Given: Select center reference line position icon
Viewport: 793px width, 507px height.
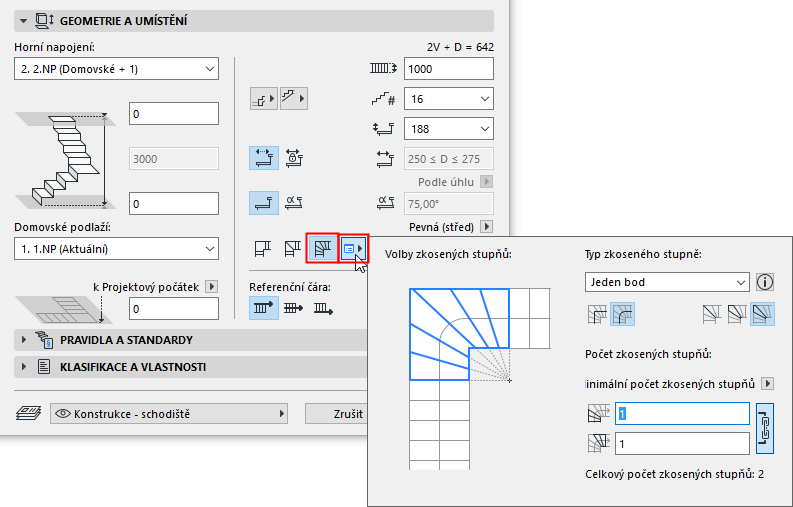Looking at the screenshot, I should click(294, 310).
